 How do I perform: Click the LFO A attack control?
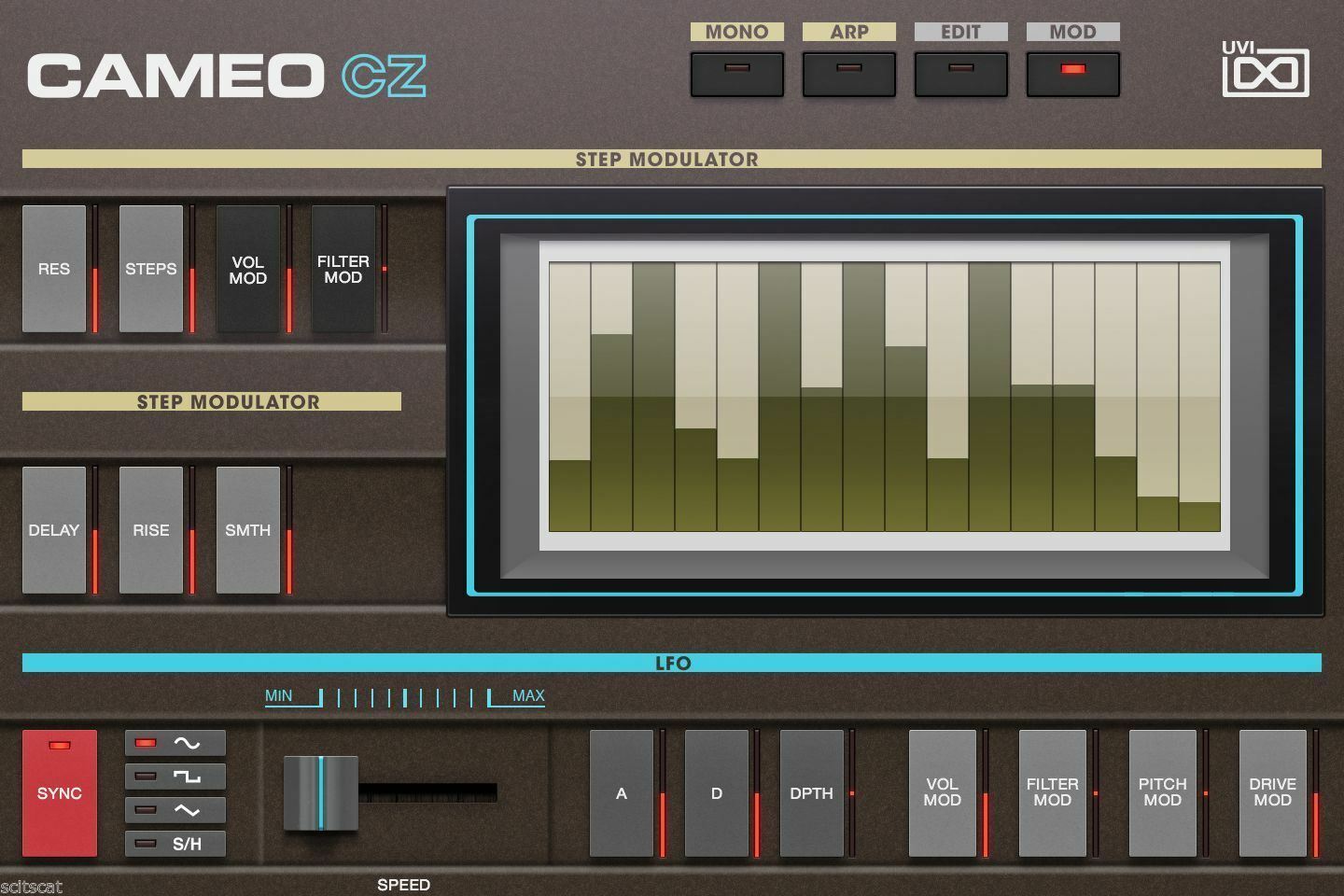pos(622,793)
